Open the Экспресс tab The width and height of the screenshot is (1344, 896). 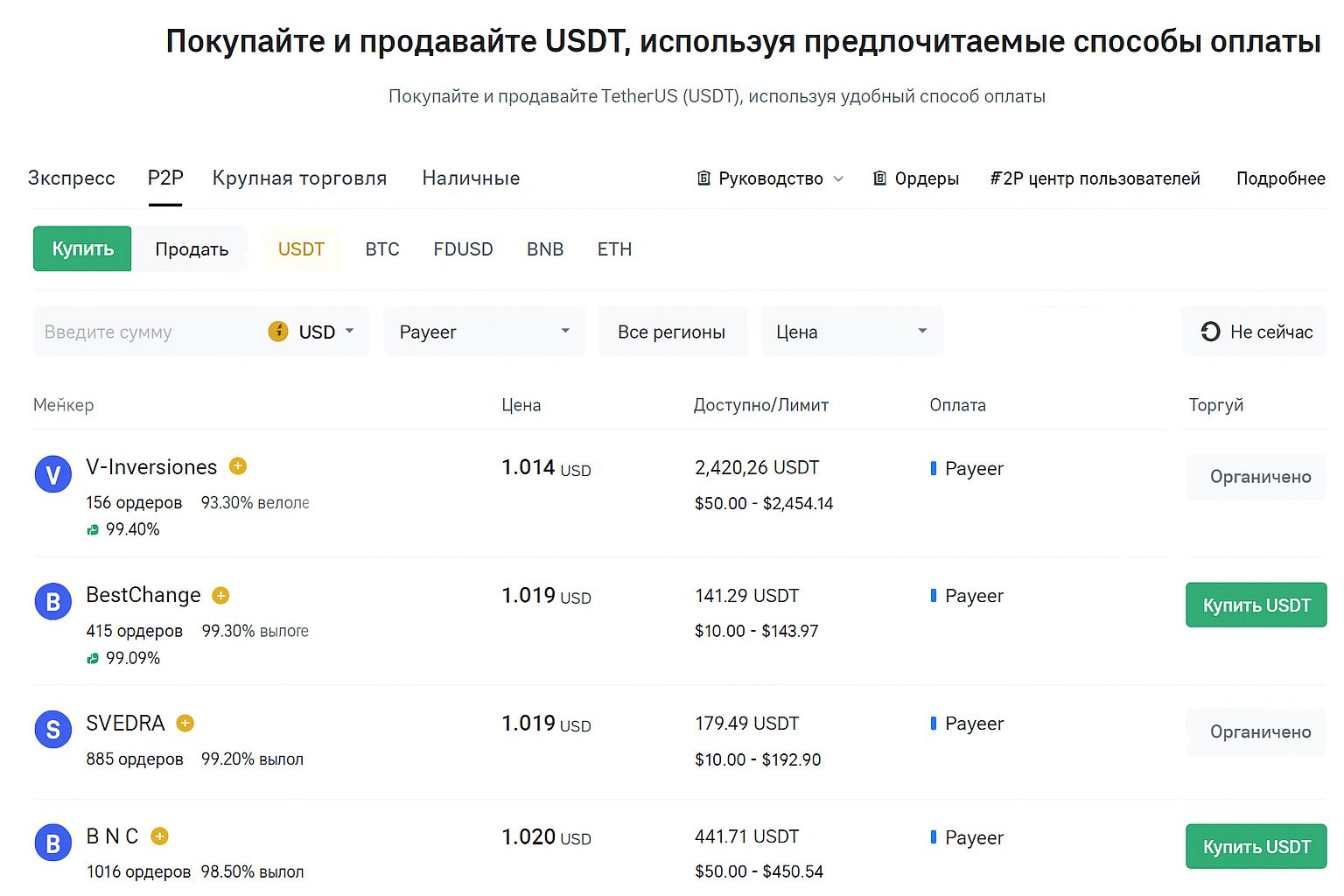tap(72, 178)
